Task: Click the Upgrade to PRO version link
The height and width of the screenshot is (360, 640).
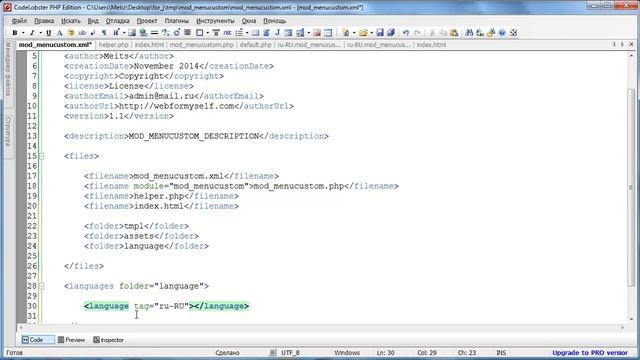Action: [590, 353]
